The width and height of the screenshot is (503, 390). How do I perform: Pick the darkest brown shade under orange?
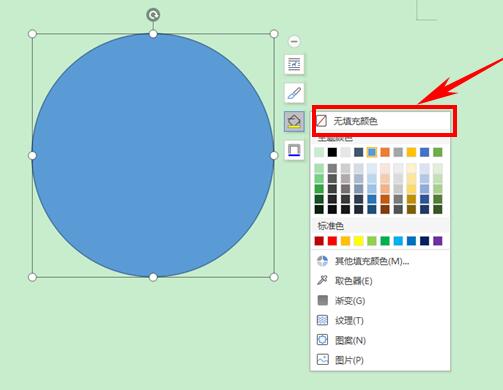385,209
